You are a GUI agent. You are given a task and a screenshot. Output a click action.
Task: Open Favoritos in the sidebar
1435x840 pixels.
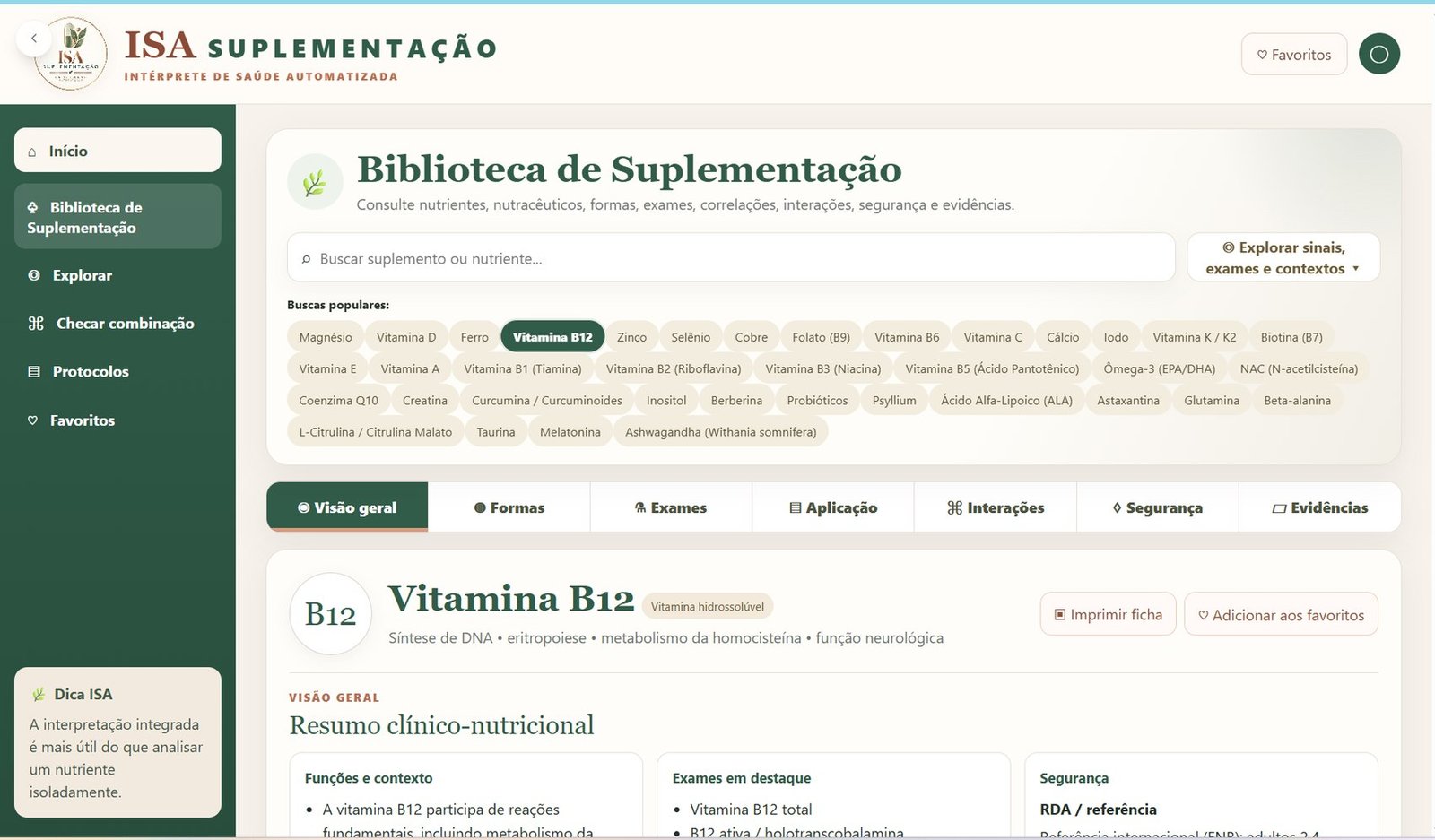coord(117,420)
